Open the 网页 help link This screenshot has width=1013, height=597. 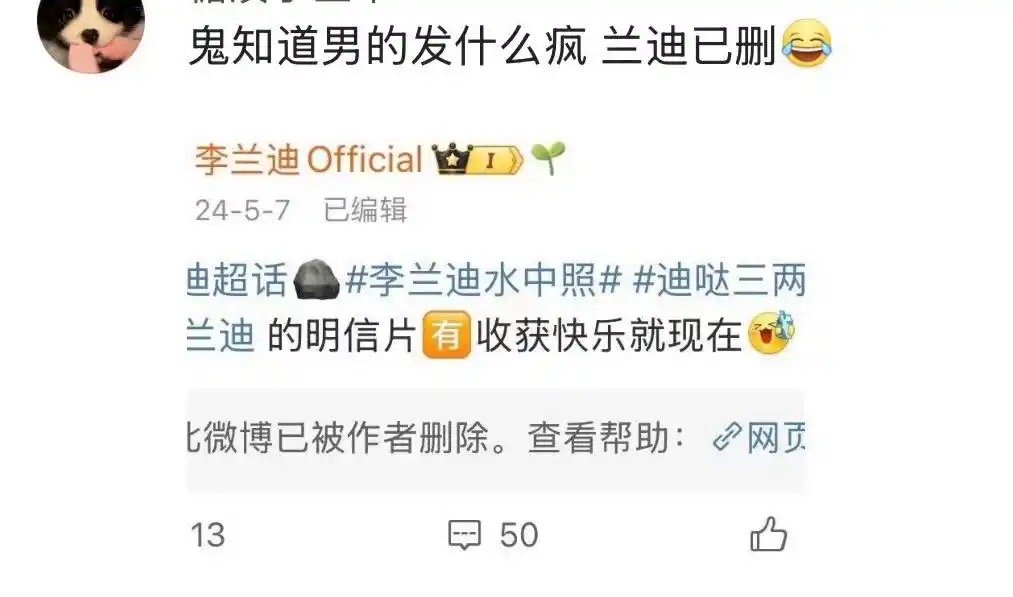tap(776, 438)
